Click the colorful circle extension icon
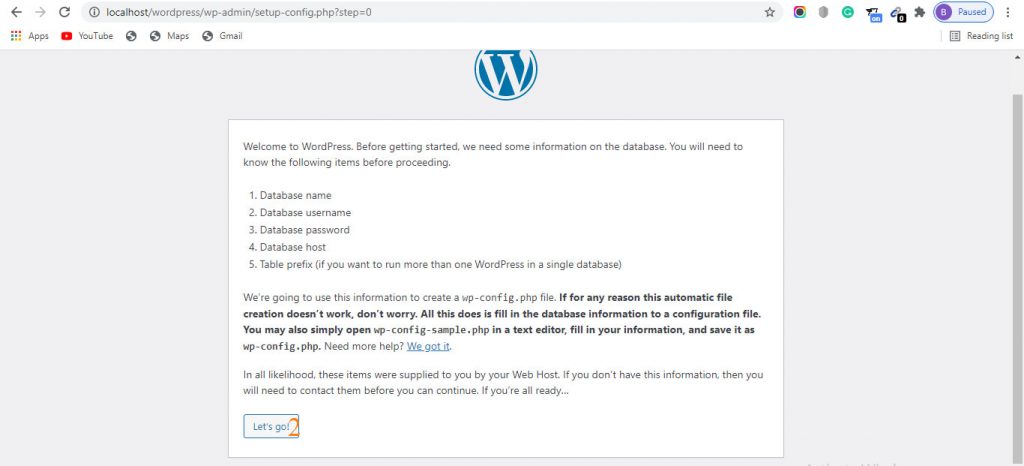 pos(799,12)
